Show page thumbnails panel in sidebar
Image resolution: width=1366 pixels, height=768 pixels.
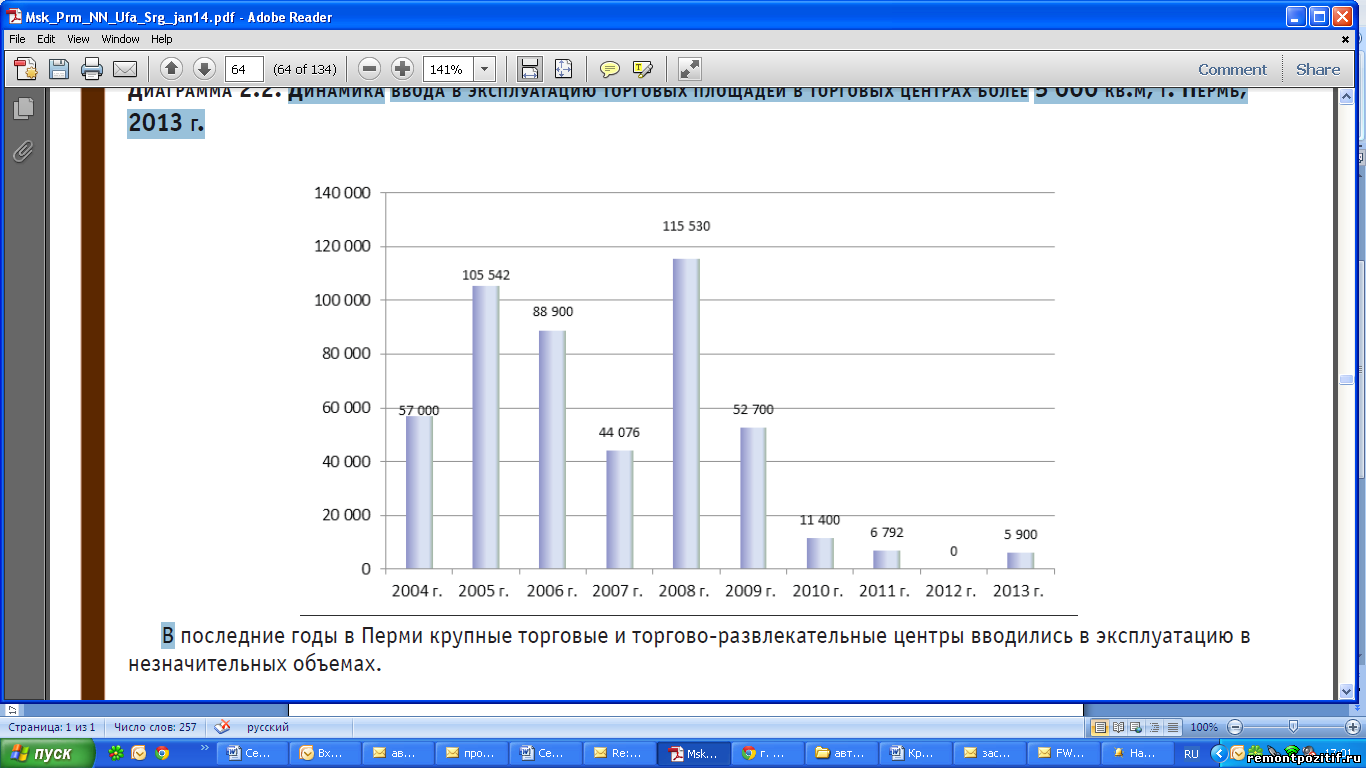coord(23,109)
